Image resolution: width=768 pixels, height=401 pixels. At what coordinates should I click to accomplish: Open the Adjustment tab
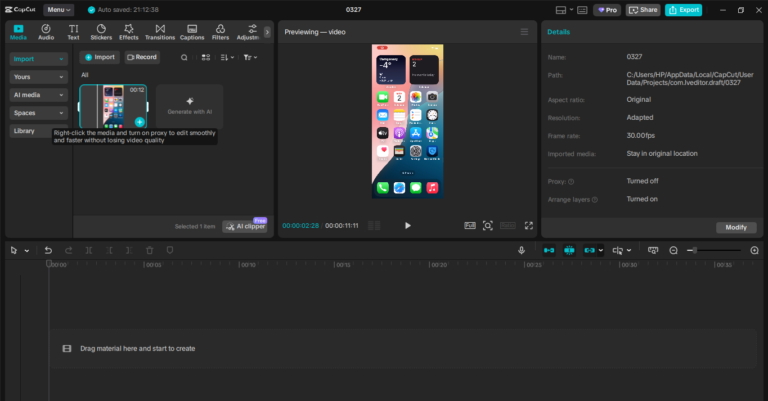248,32
